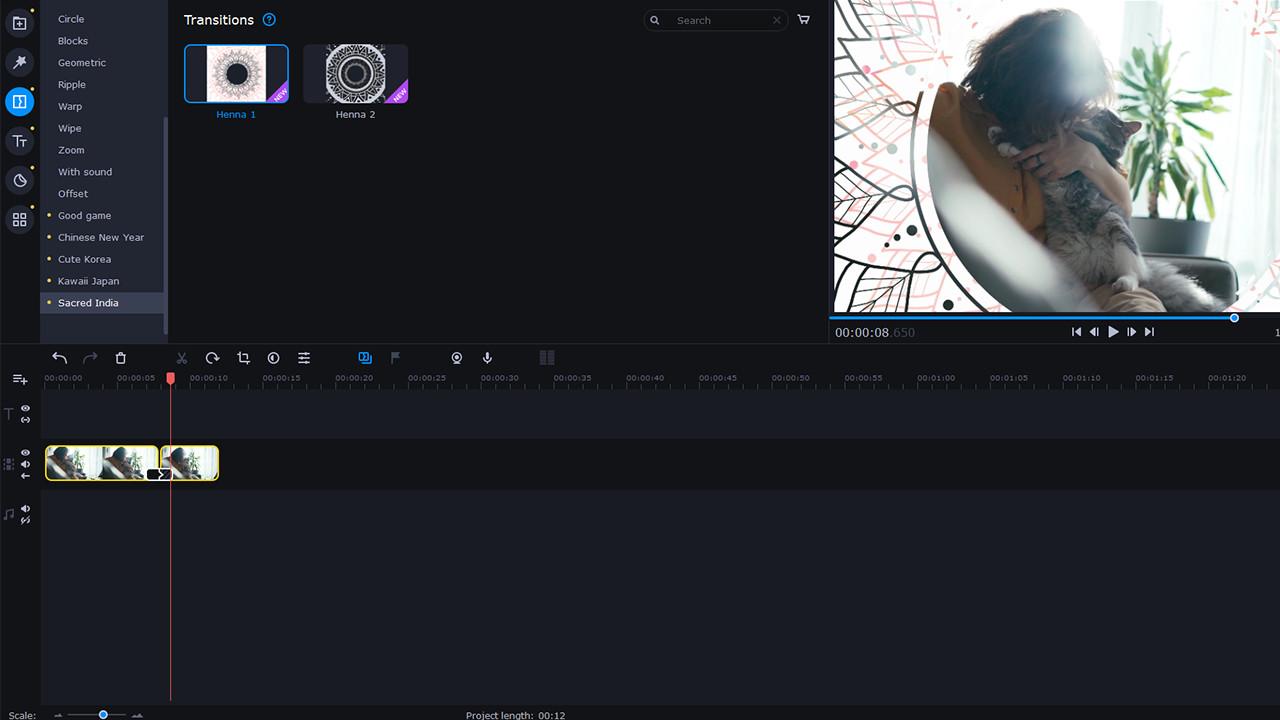Select the Crop tool
The image size is (1280, 720).
click(243, 357)
